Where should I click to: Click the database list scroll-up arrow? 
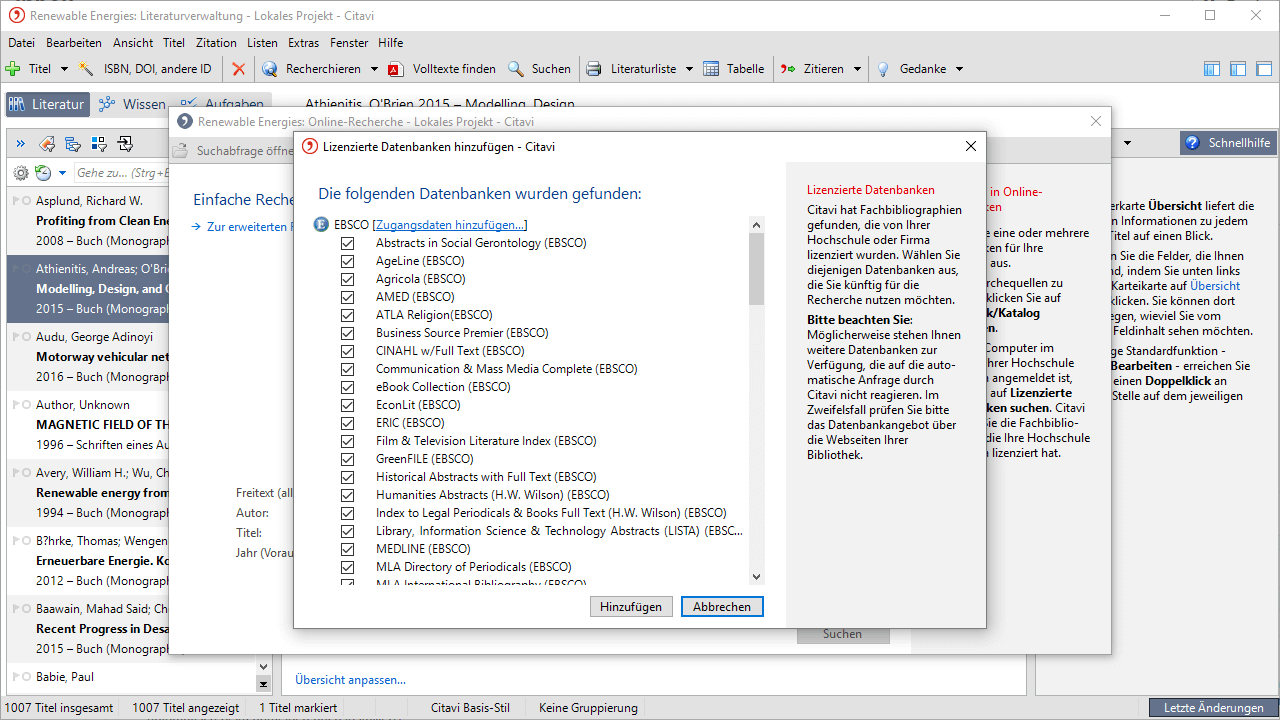pyautogui.click(x=756, y=225)
